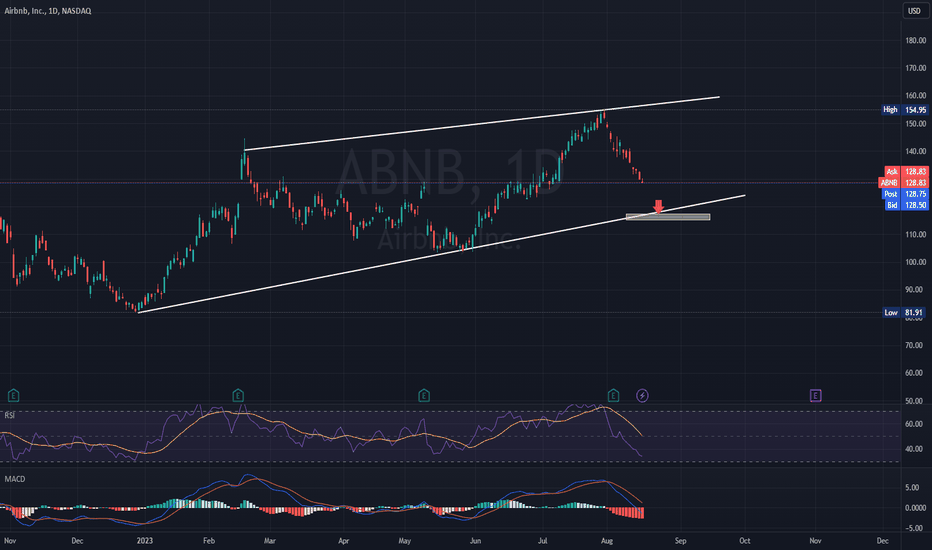Click the green earnings marker in mid-February

tap(238, 395)
